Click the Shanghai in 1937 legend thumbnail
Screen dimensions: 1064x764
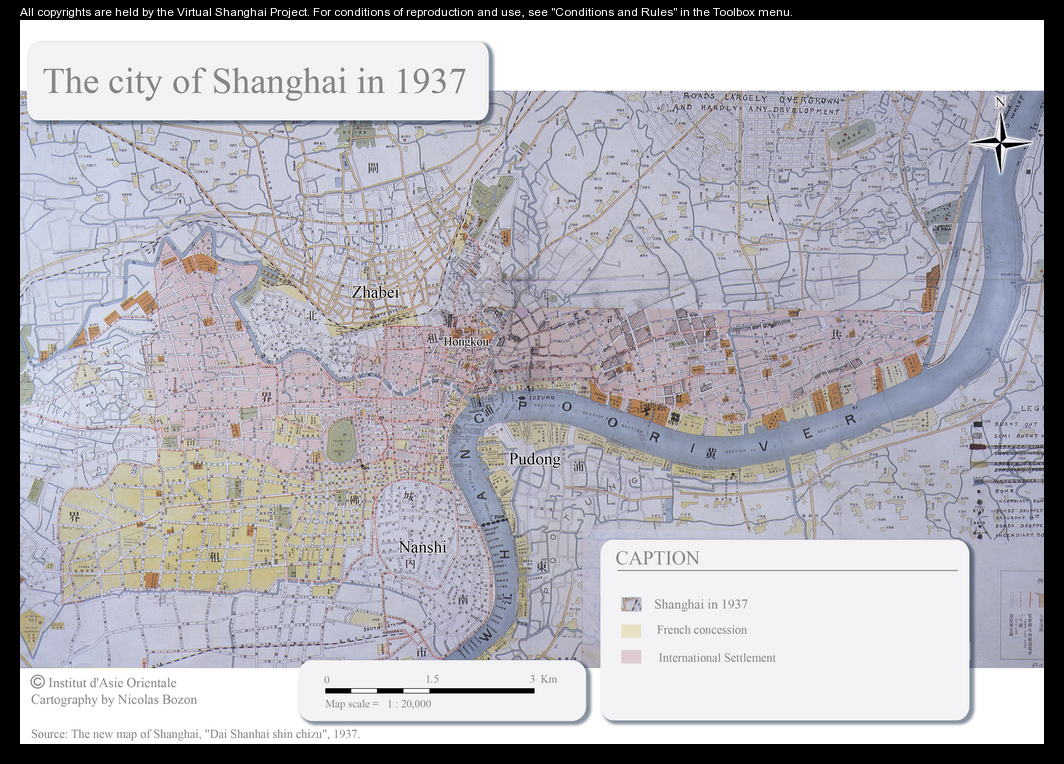coord(630,604)
